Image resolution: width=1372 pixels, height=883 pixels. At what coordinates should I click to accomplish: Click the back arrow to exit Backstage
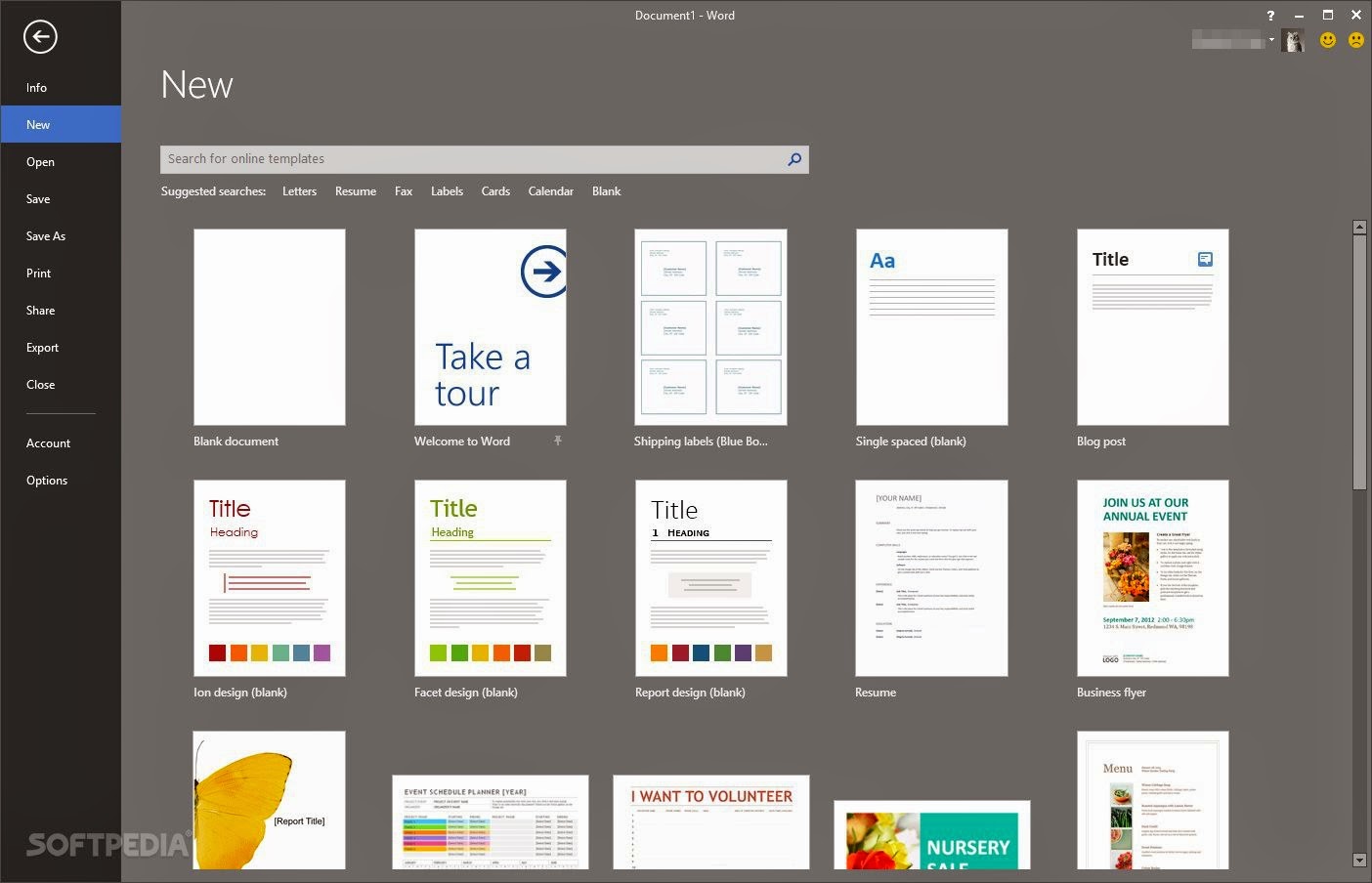[x=40, y=37]
